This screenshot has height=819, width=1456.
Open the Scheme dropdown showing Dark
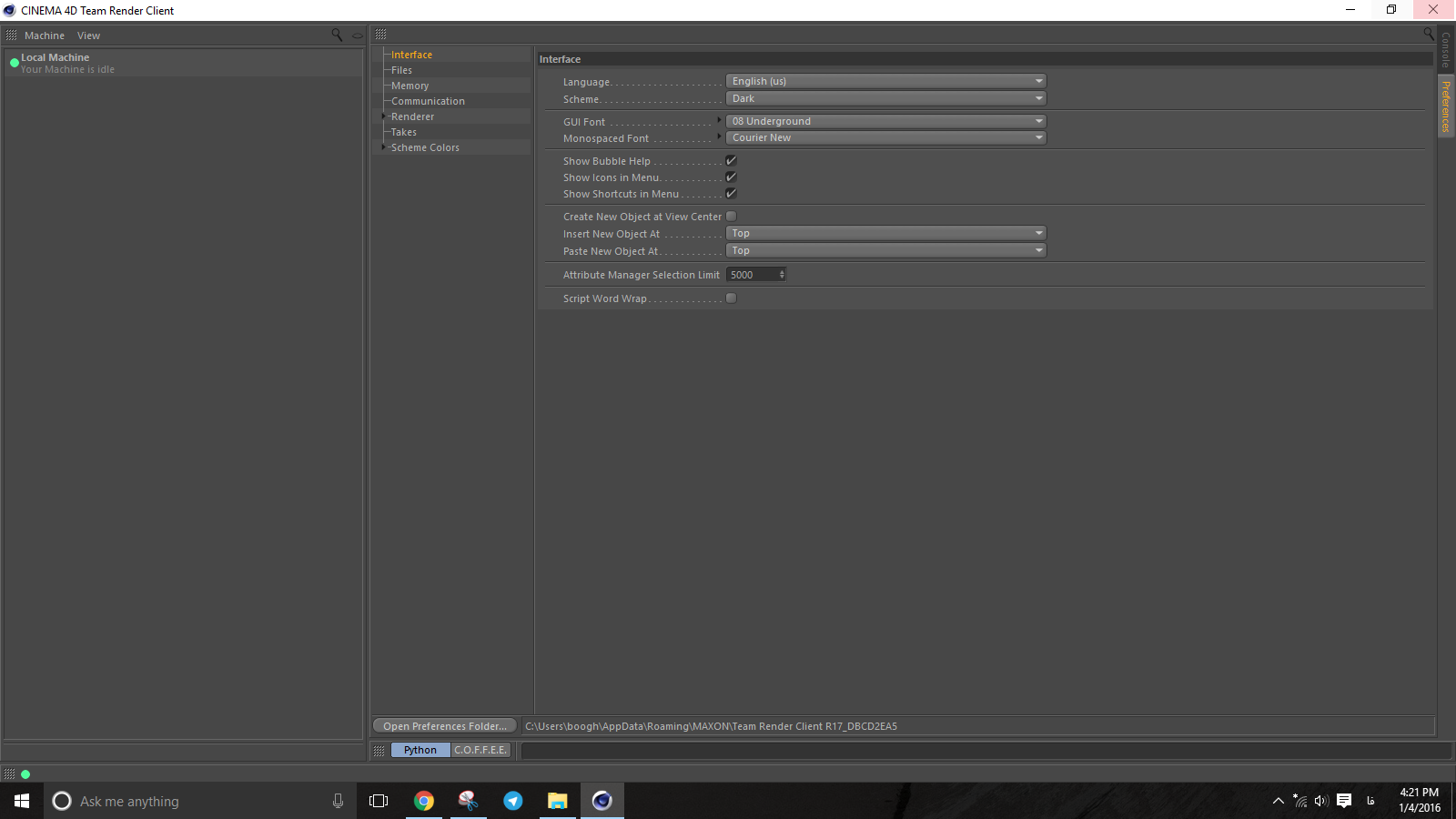pos(886,98)
